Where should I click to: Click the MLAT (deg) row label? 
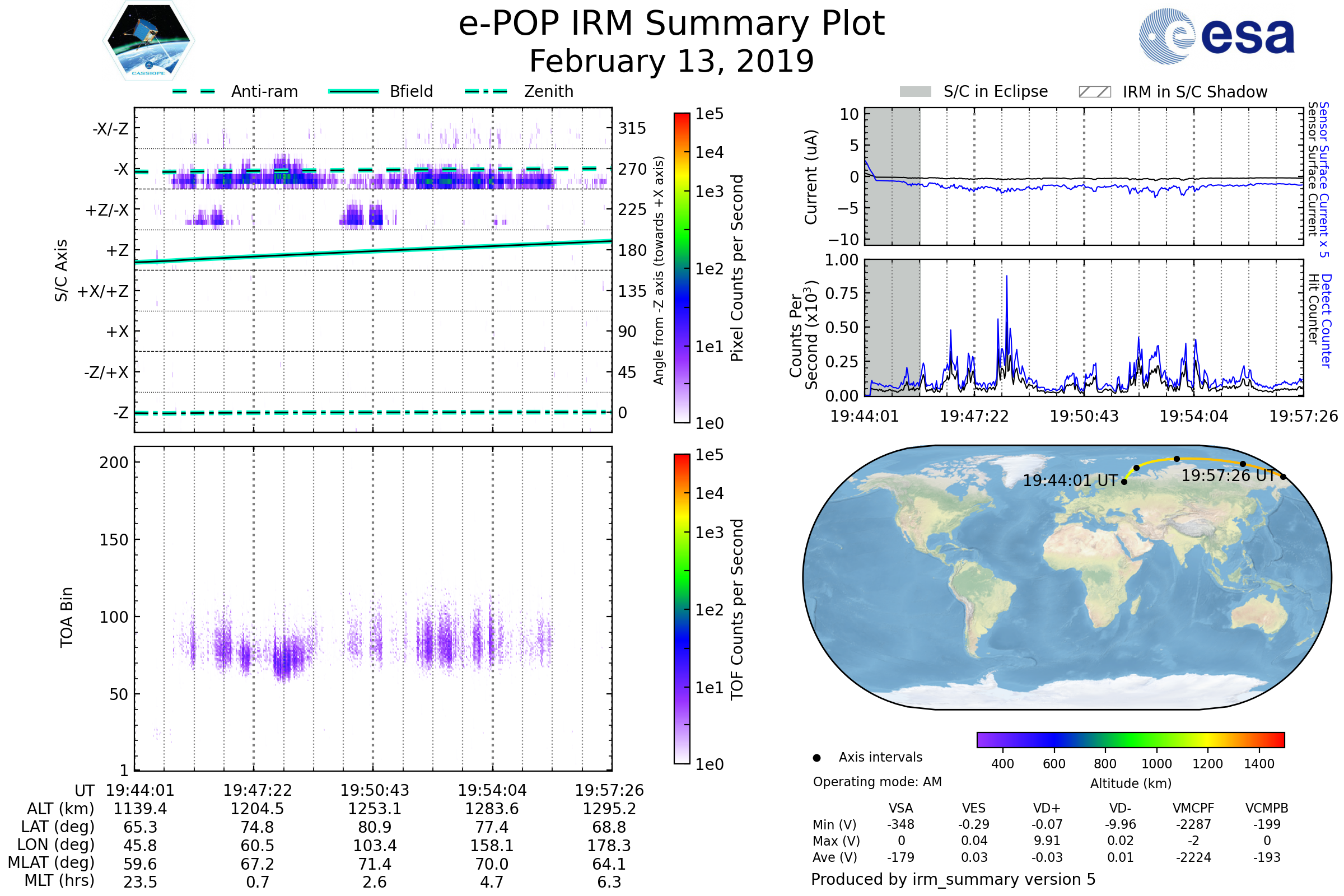pos(52,862)
